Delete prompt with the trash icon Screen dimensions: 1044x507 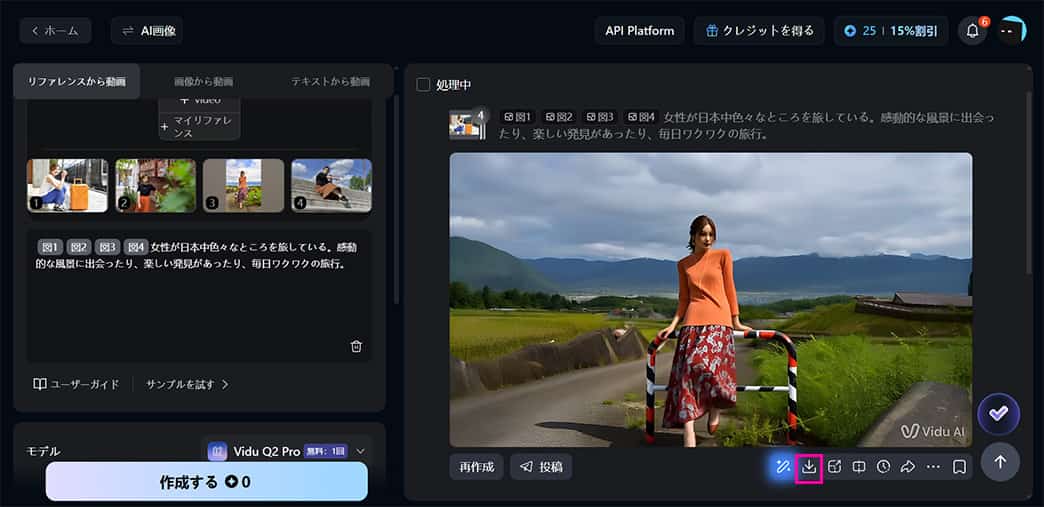click(356, 346)
